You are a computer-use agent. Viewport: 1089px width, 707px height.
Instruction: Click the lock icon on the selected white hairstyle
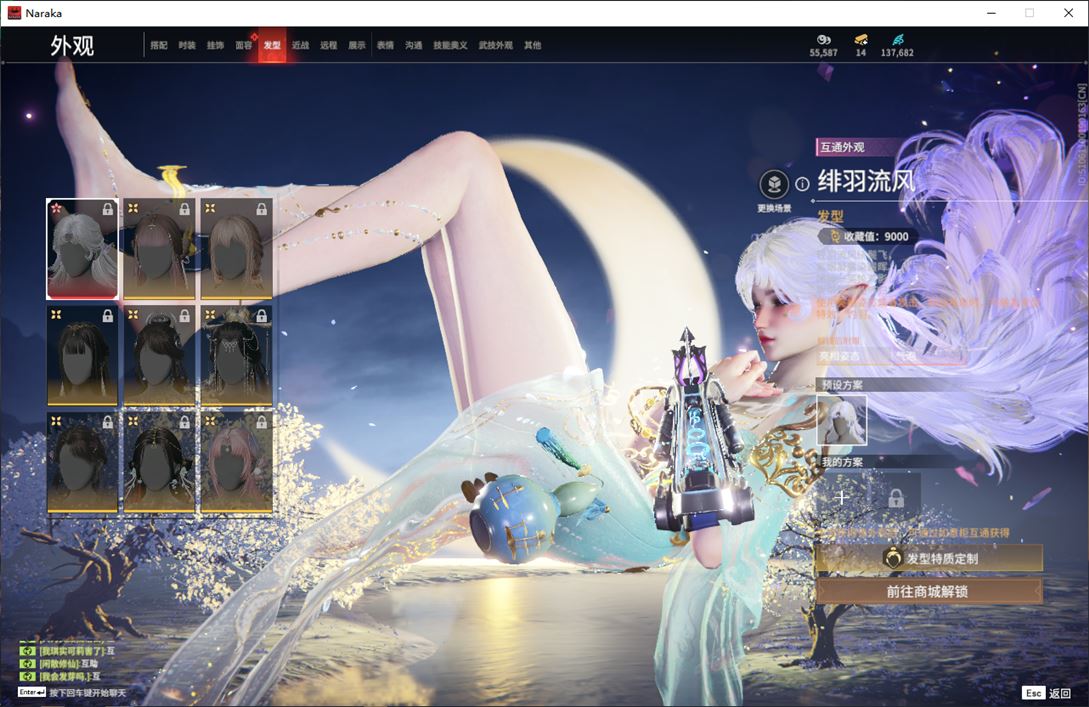point(108,209)
